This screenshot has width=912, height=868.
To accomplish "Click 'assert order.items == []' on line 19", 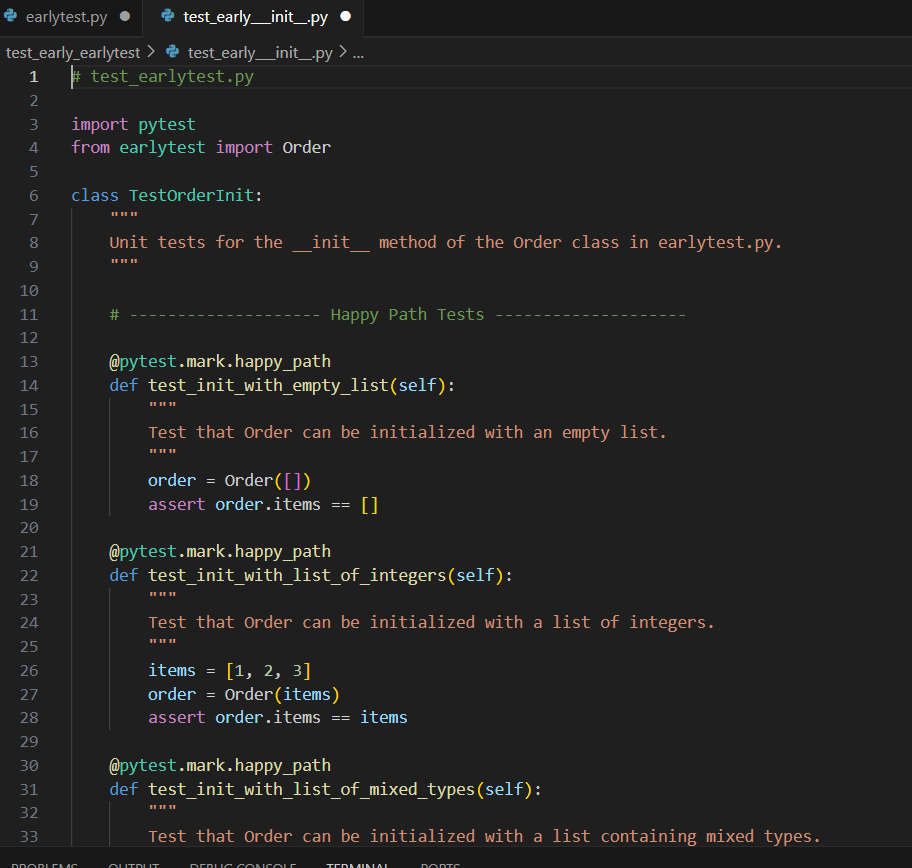I will click(263, 504).
